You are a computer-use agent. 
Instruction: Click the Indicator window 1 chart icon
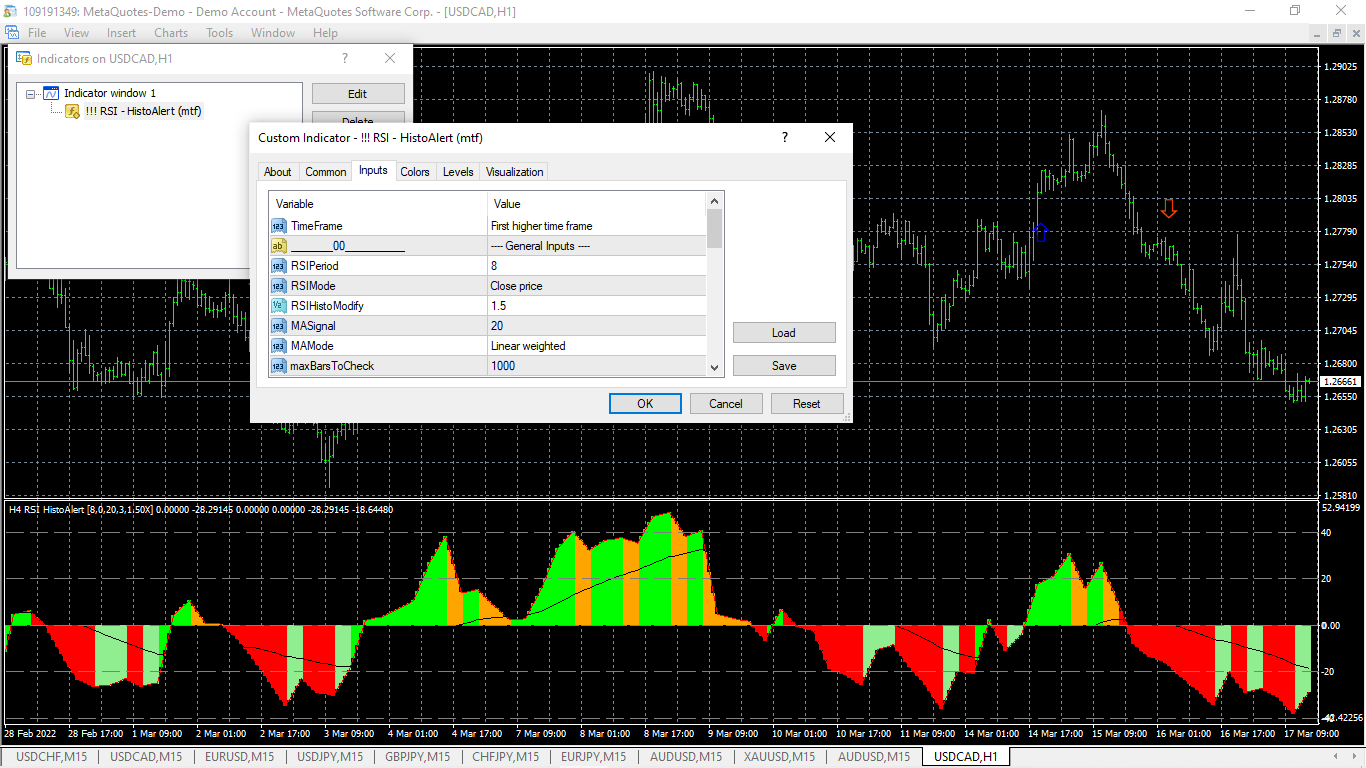pos(51,93)
